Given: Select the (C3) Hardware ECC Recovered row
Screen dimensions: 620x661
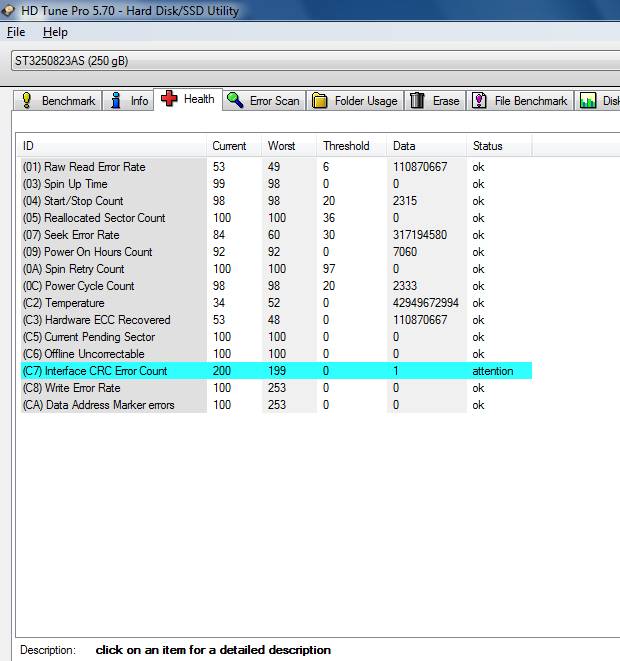Looking at the screenshot, I should tap(276, 320).
